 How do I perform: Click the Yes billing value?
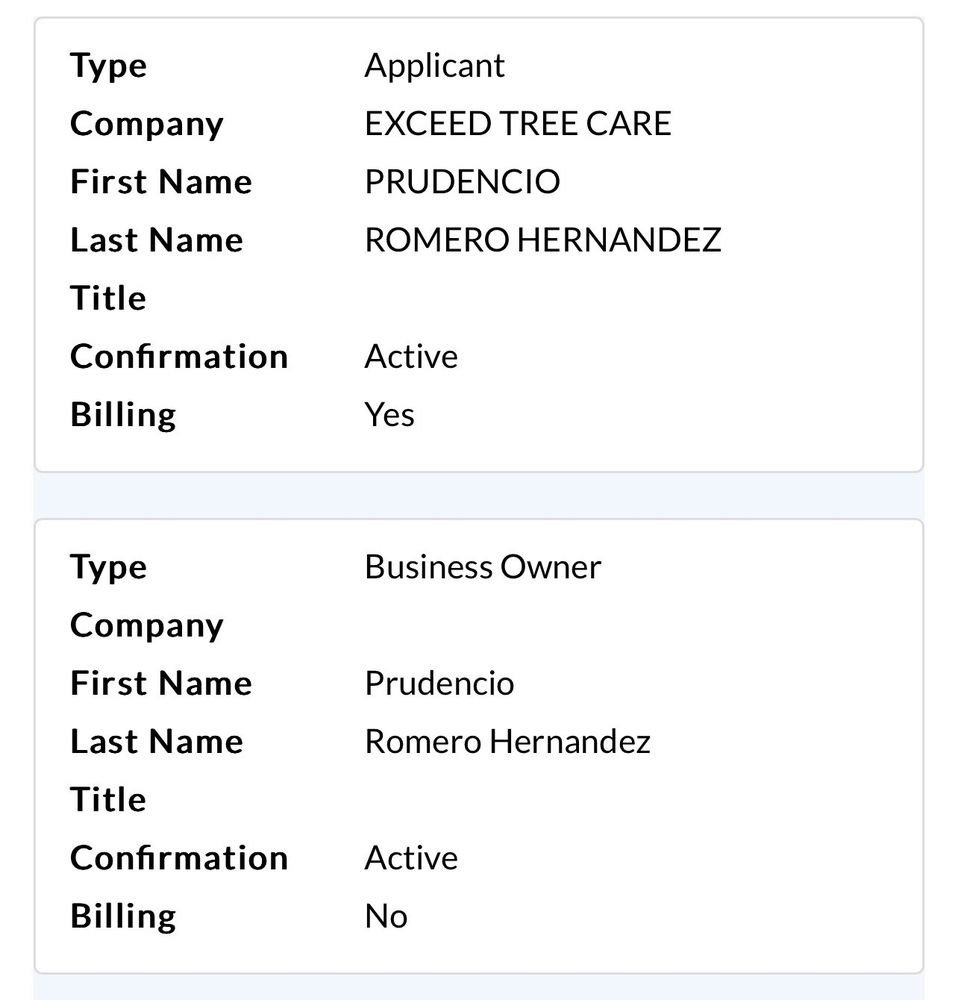(389, 414)
